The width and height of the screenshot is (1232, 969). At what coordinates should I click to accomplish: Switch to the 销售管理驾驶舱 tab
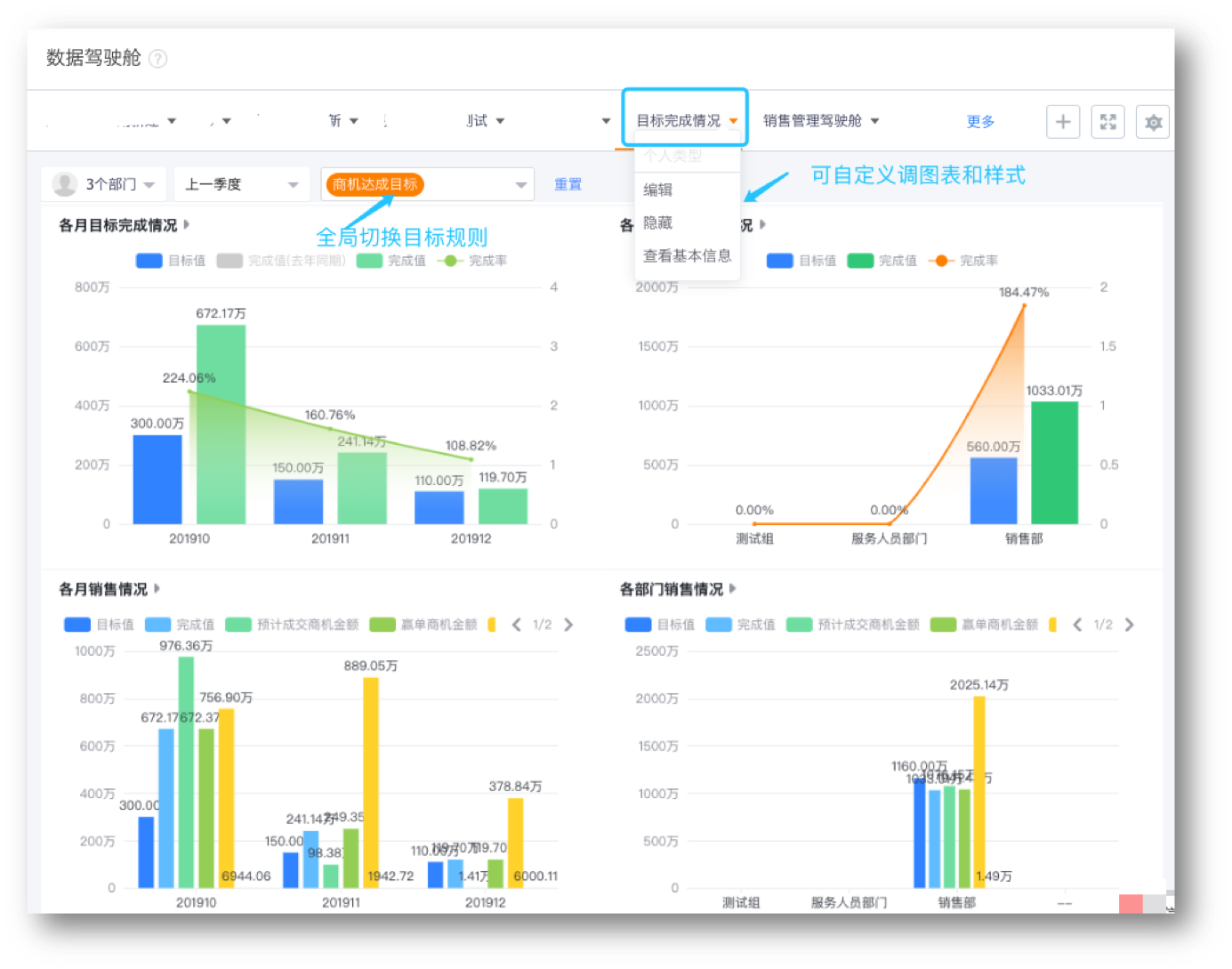pyautogui.click(x=812, y=121)
